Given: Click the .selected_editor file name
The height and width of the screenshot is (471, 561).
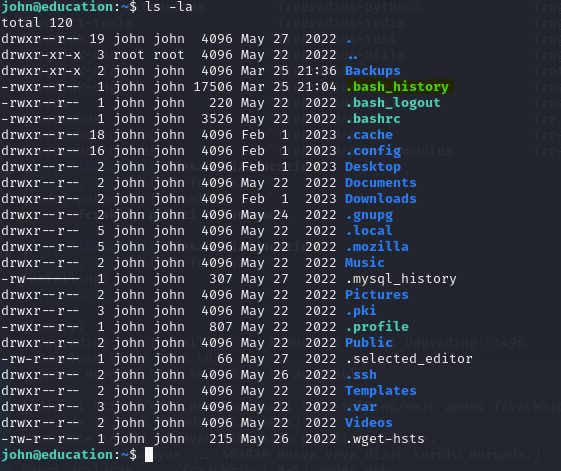Looking at the screenshot, I should tap(409, 359).
